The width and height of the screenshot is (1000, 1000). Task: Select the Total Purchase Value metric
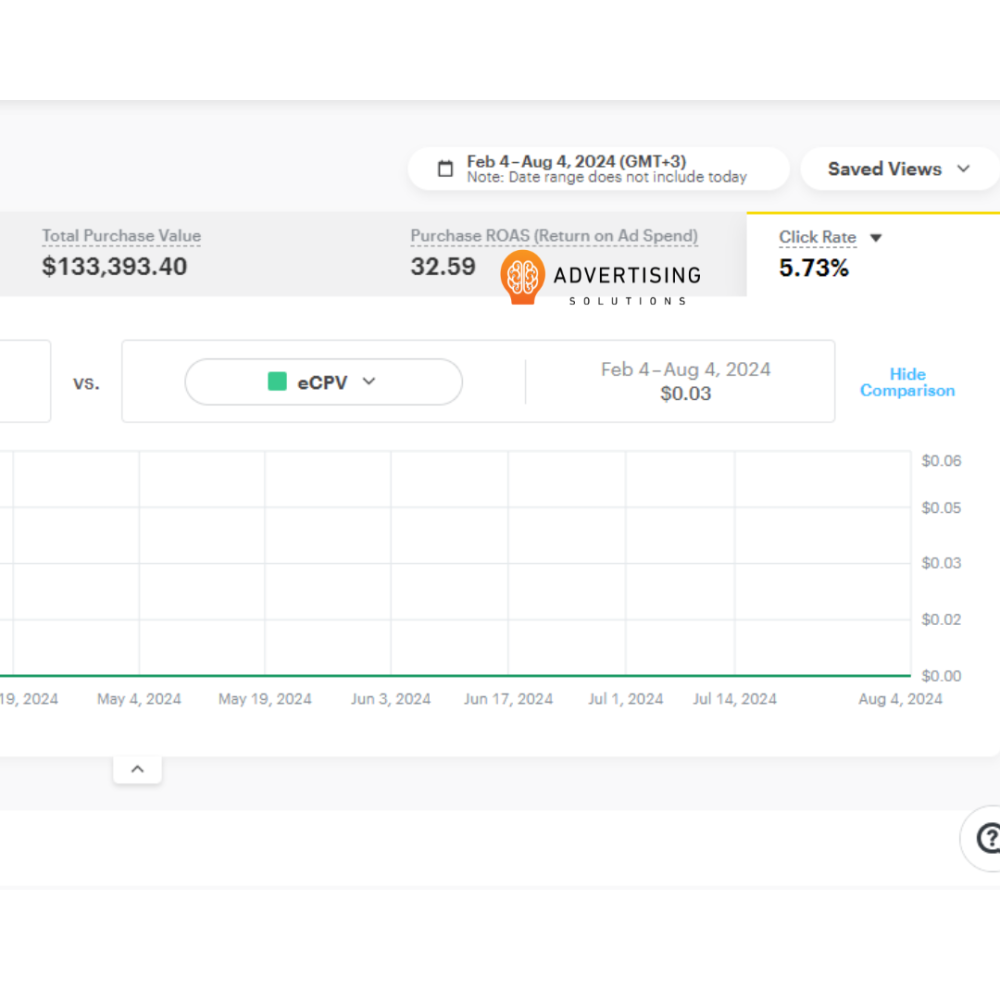click(x=121, y=237)
